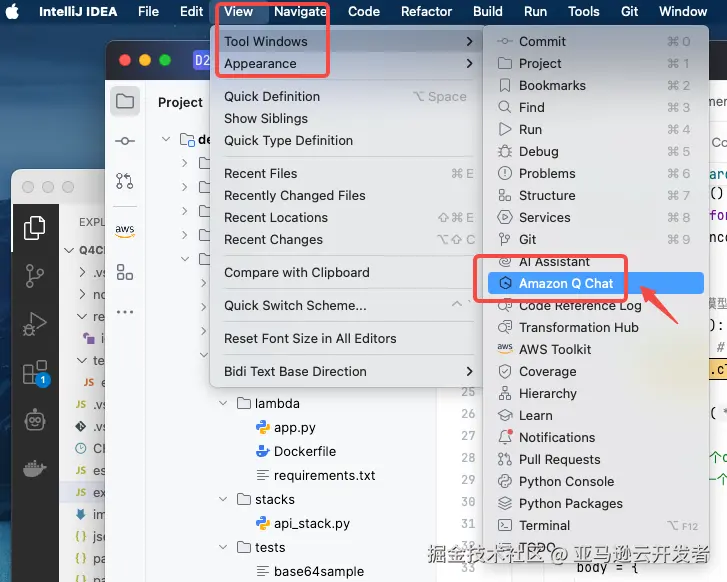Expand the Bidi Text Base Direction submenu arrow
This screenshot has width=727, height=582.
pos(469,371)
